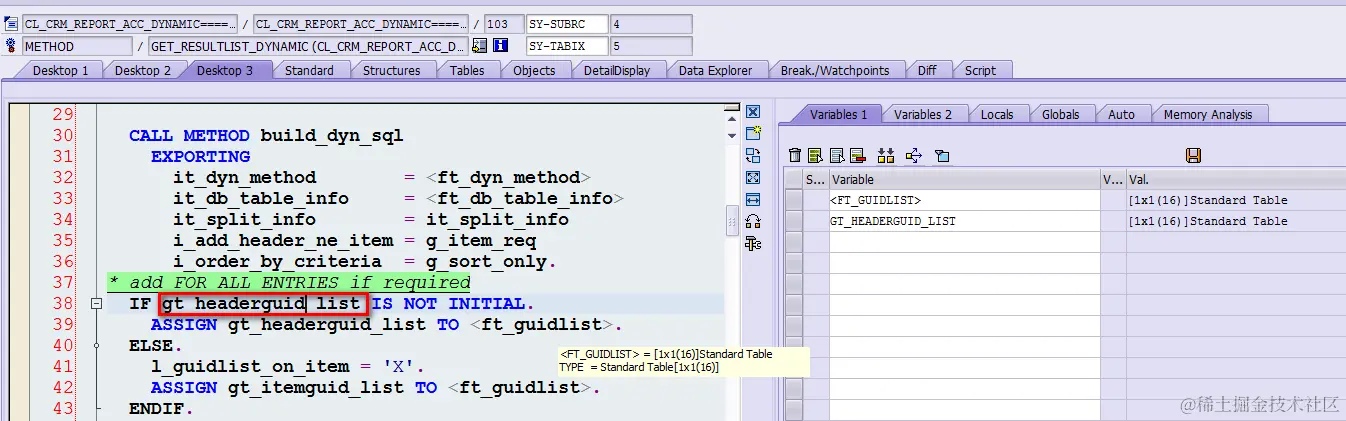The image size is (1346, 421).
Task: Click the first green list icon in variables toolbar
Action: (x=815, y=155)
